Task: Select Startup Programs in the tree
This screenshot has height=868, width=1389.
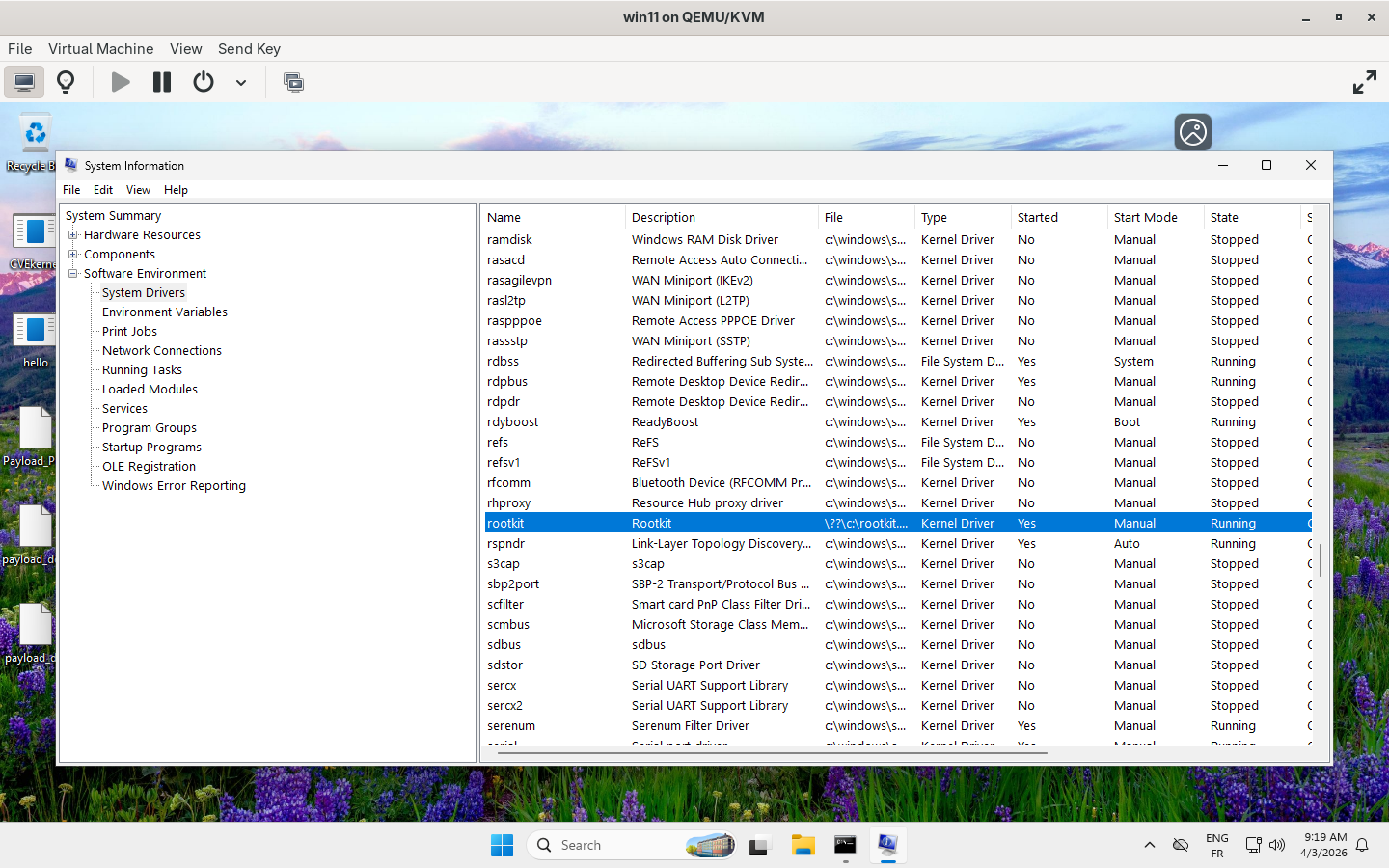Action: (151, 447)
